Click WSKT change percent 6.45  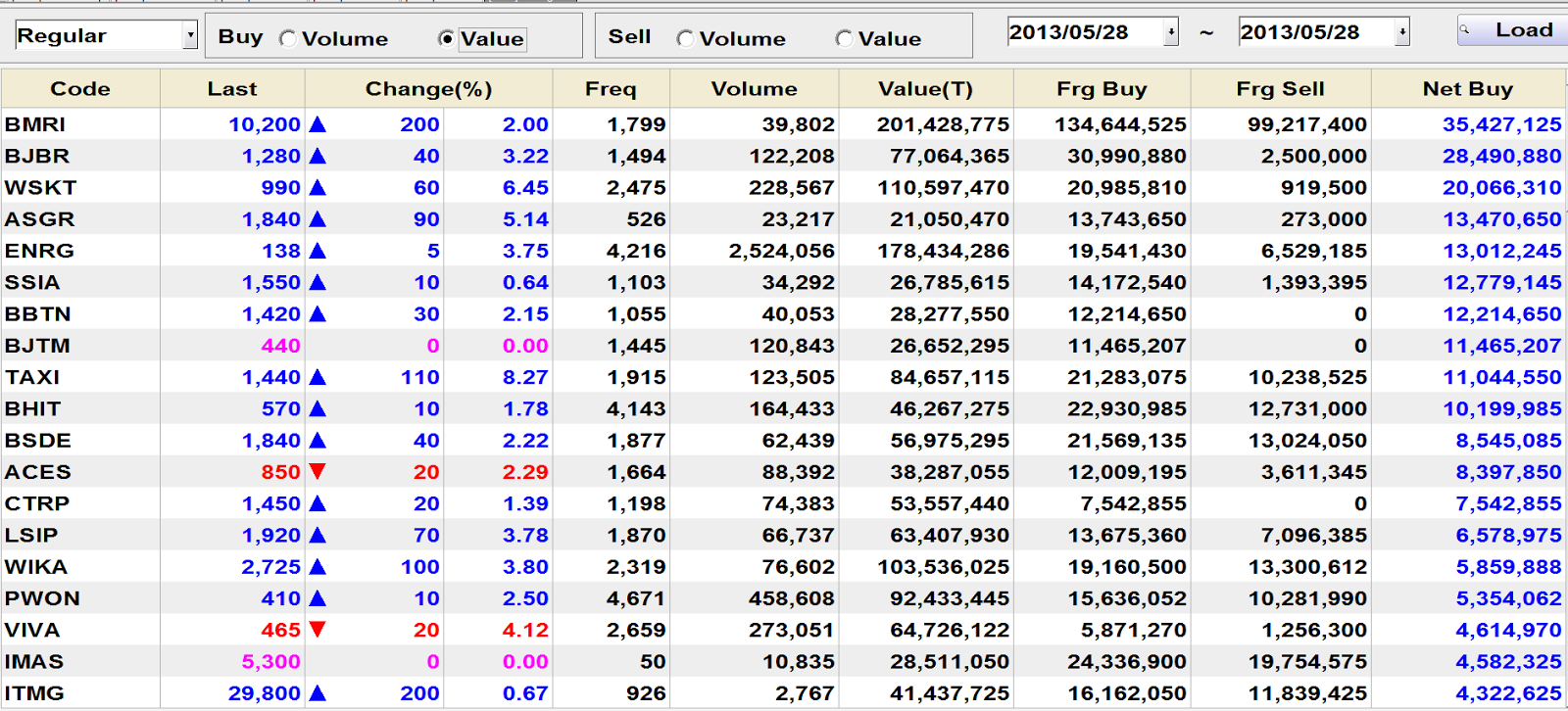click(x=525, y=188)
